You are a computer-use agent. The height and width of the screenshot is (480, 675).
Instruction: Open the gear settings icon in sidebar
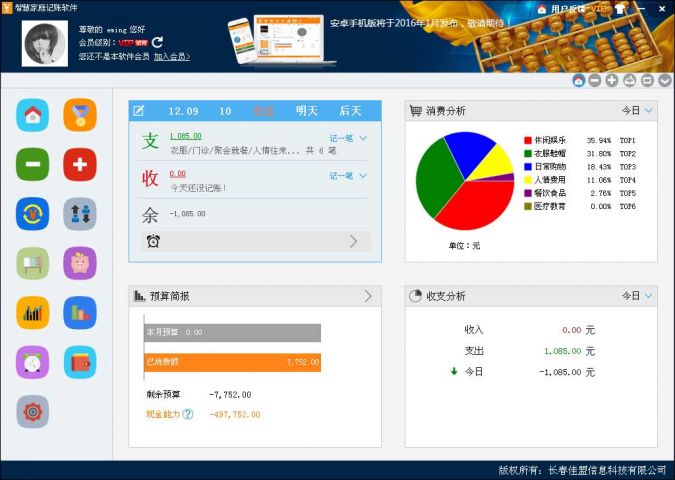[32, 410]
